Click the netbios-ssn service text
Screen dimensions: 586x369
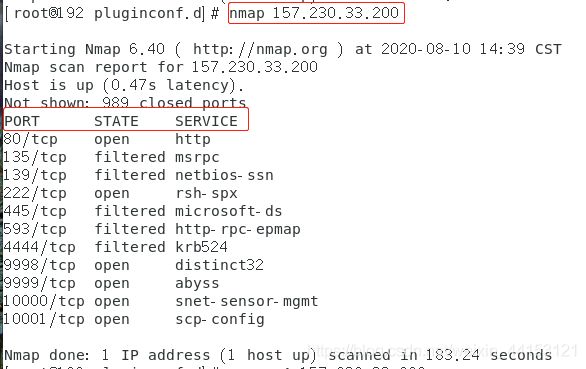(224, 175)
